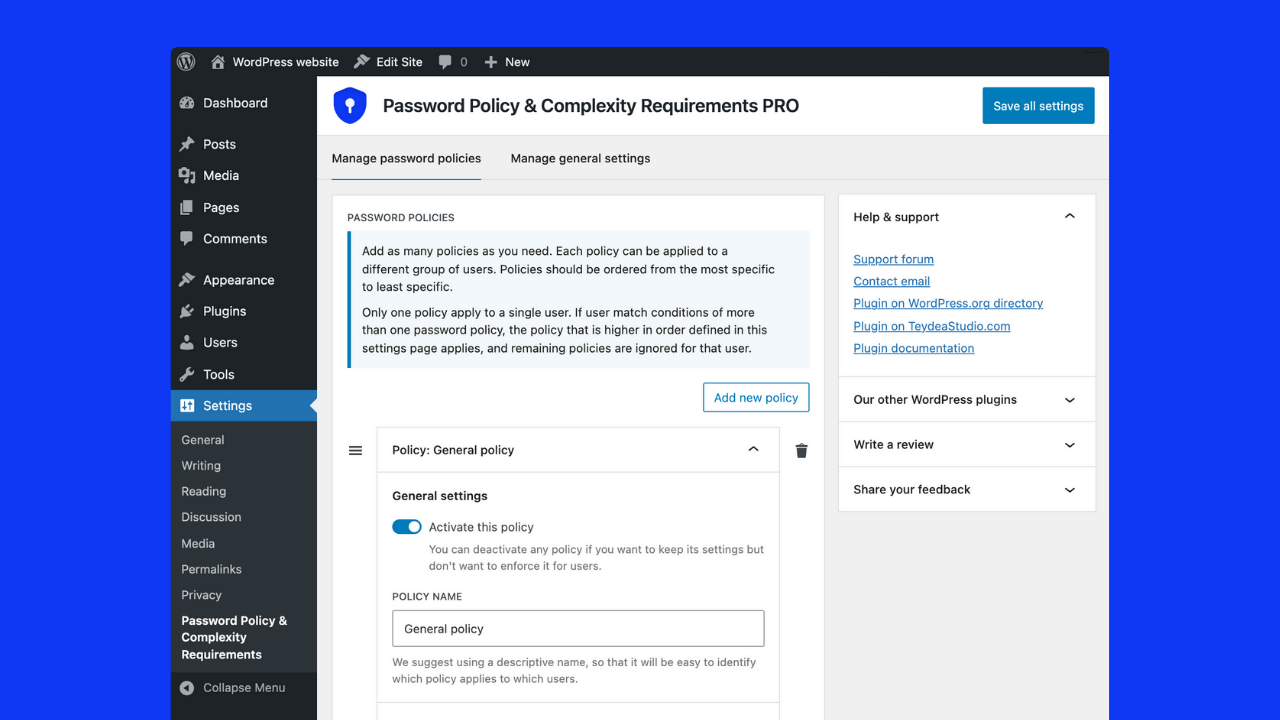Click the plus icon for New
Screen dimensions: 1280x720
491,62
